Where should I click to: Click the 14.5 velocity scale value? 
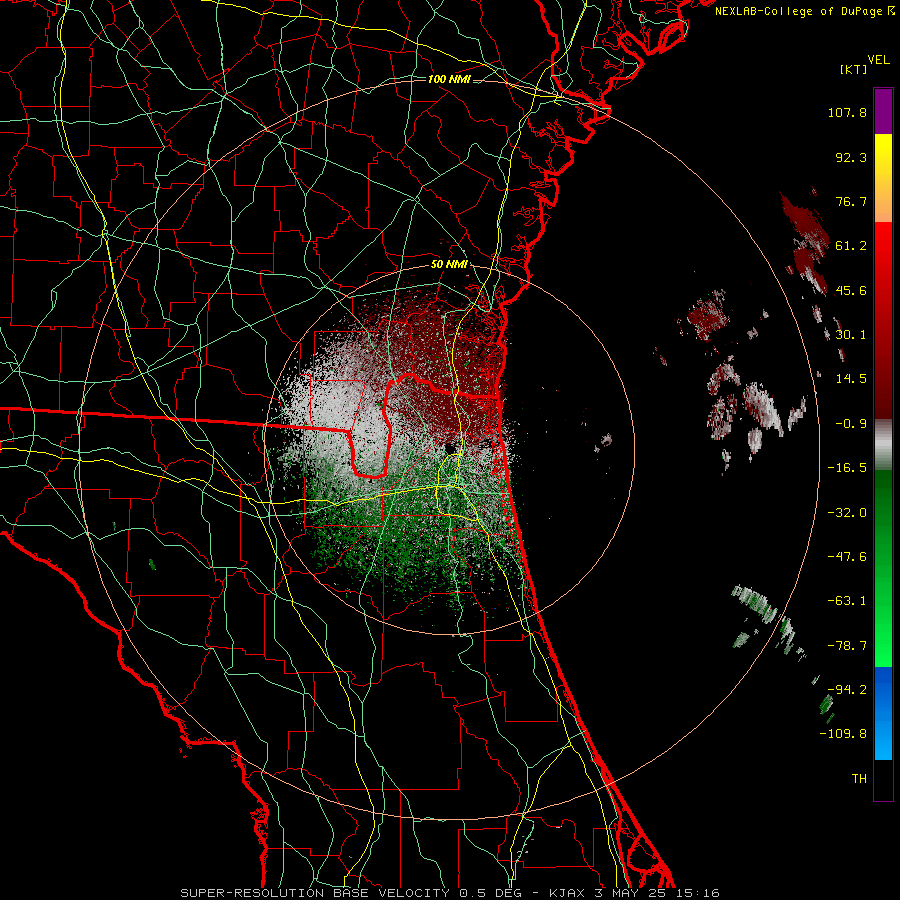[x=851, y=379]
